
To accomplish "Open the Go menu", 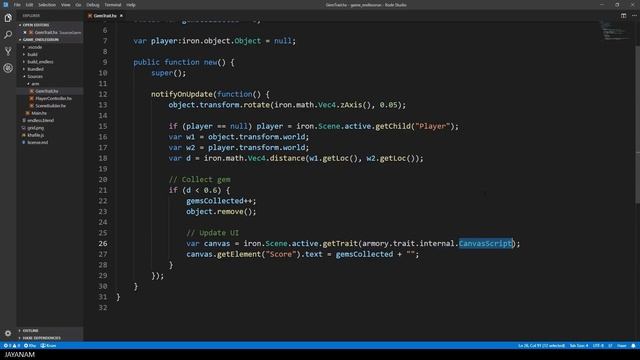I will click(x=78, y=5).
